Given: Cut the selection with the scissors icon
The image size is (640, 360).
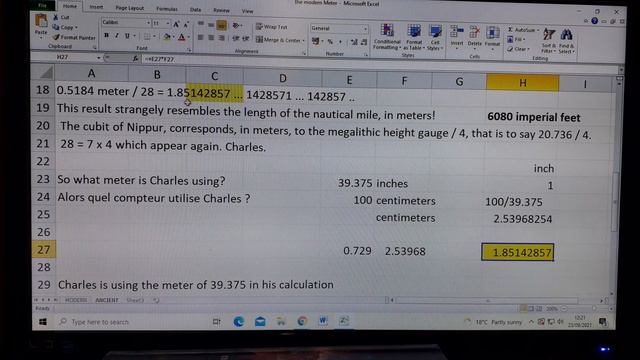Looking at the screenshot, I should (x=56, y=18).
